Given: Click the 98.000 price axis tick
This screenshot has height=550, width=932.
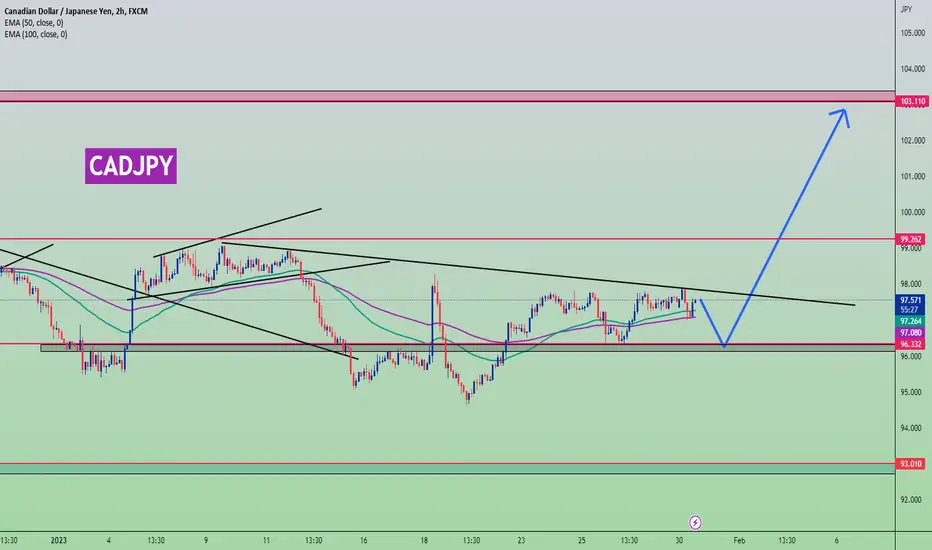Looking at the screenshot, I should pos(912,284).
